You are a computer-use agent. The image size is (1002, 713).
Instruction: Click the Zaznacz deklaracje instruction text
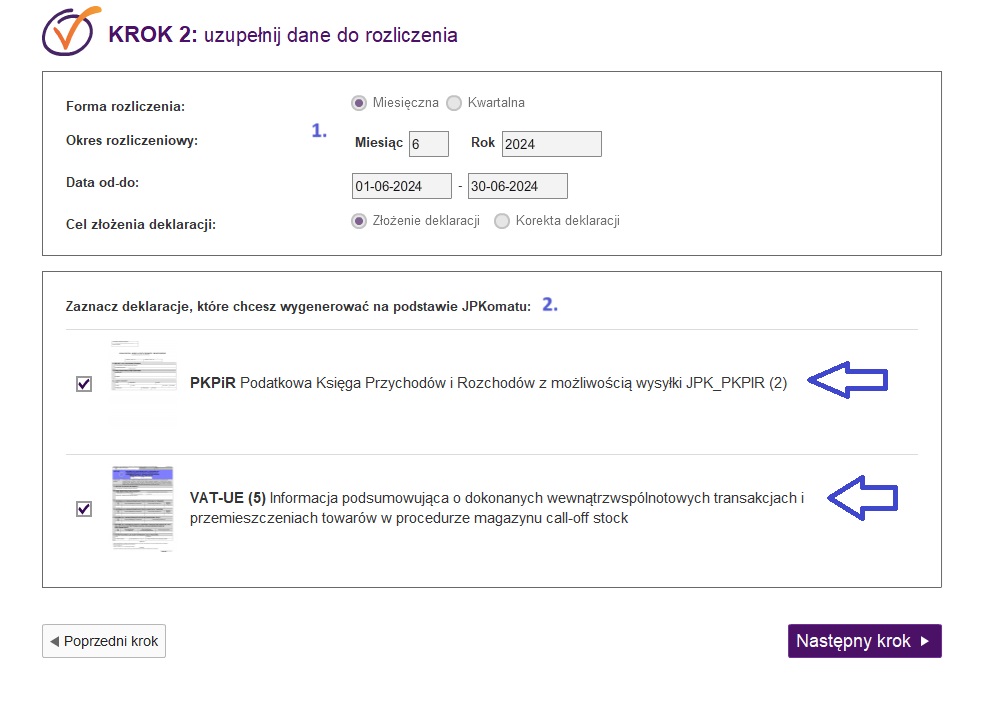pos(298,307)
